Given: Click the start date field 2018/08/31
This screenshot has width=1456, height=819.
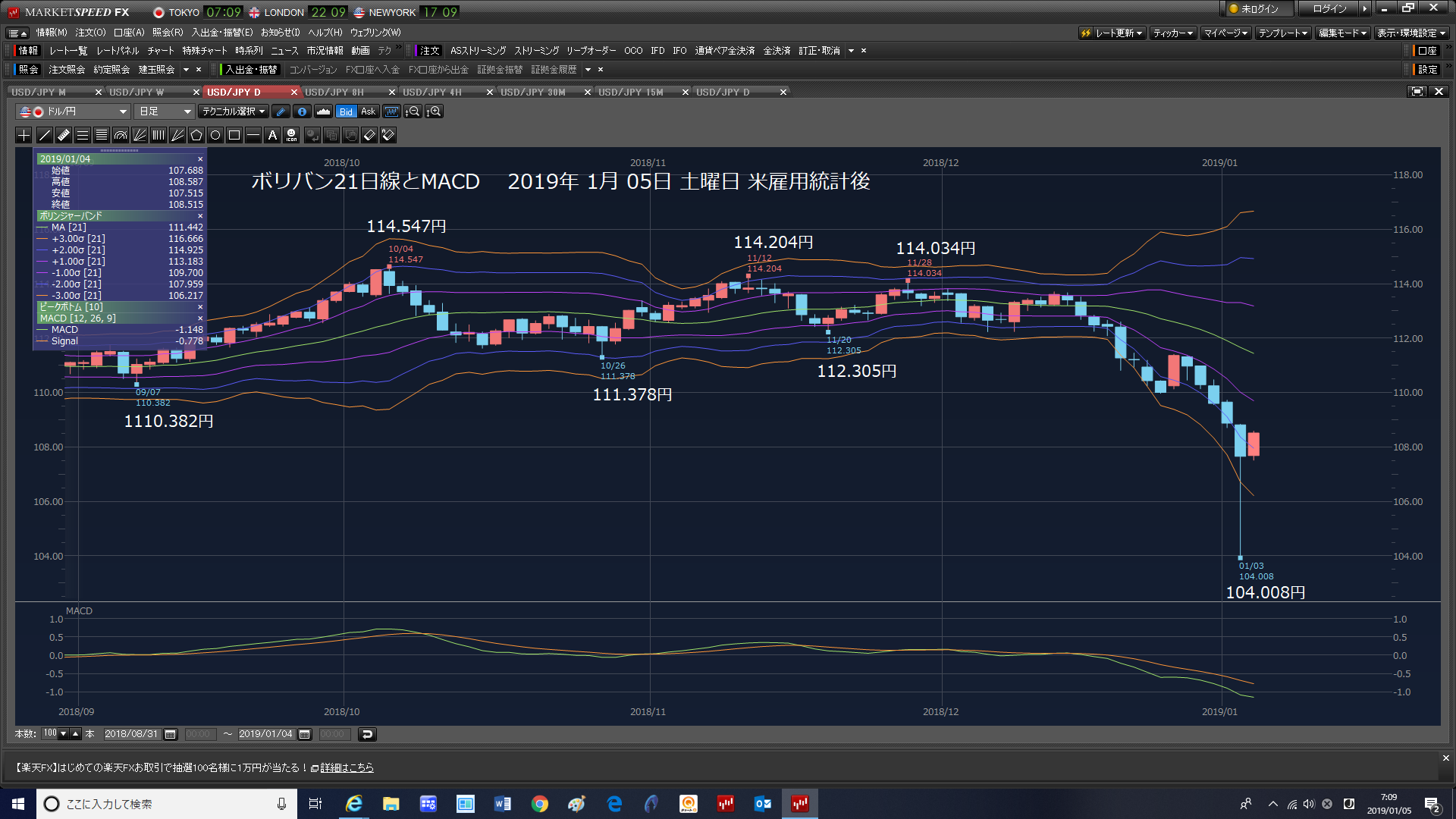Looking at the screenshot, I should [x=131, y=734].
